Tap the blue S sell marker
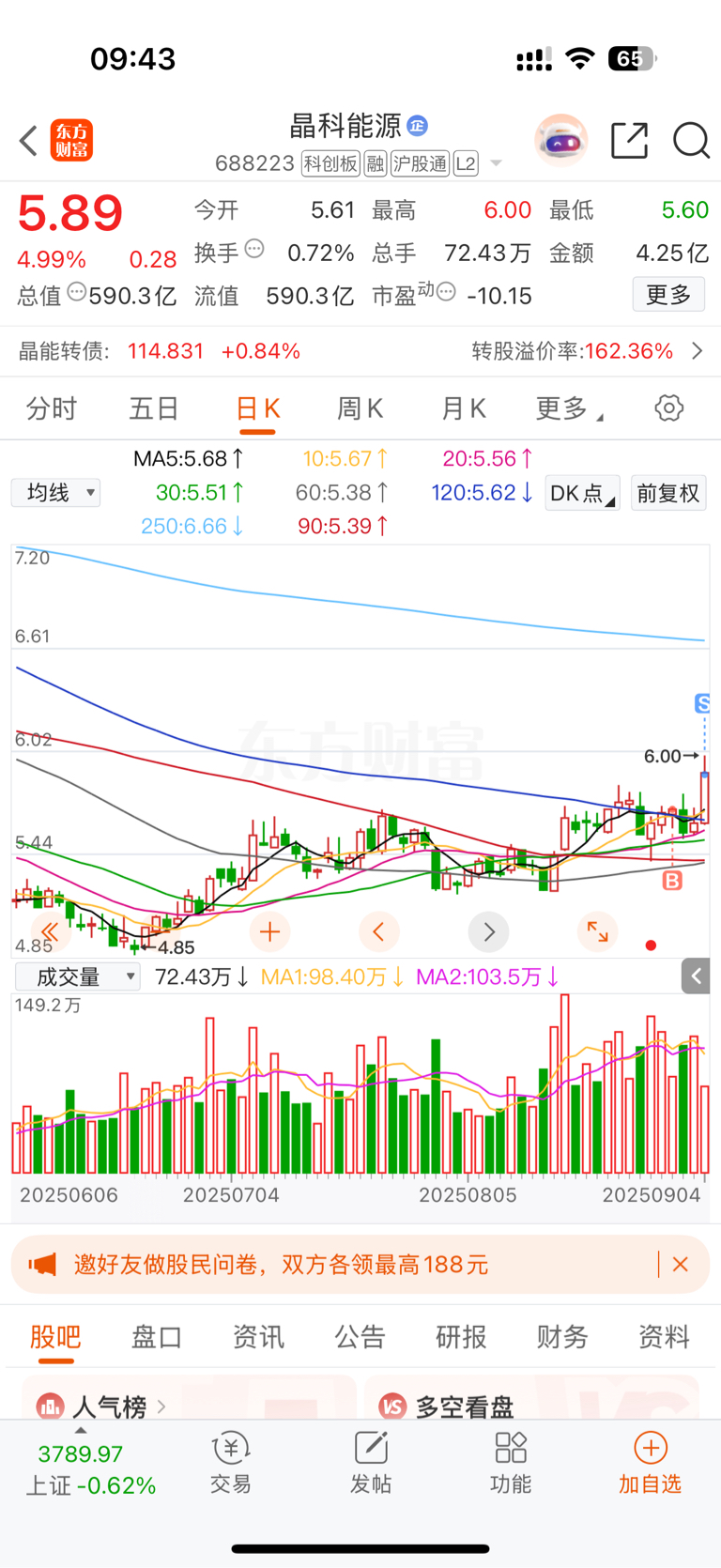Screen dimensions: 721x1568 pos(702,703)
